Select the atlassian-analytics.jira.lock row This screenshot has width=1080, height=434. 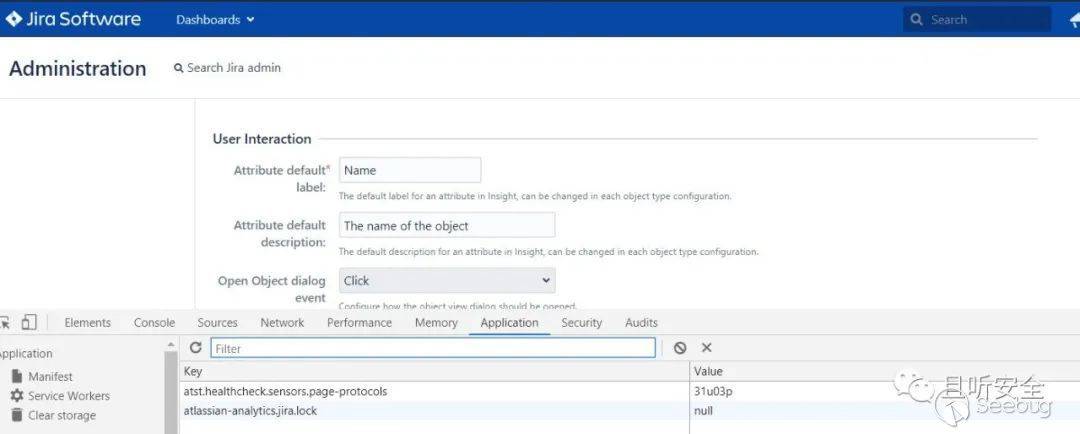pos(250,411)
